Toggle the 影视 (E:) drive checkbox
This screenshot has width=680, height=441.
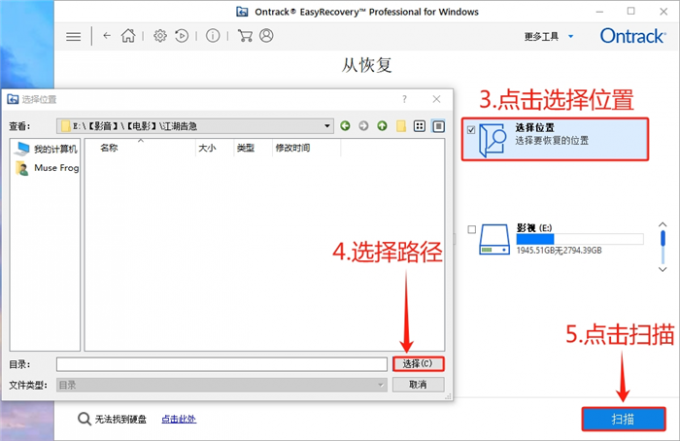point(472,229)
